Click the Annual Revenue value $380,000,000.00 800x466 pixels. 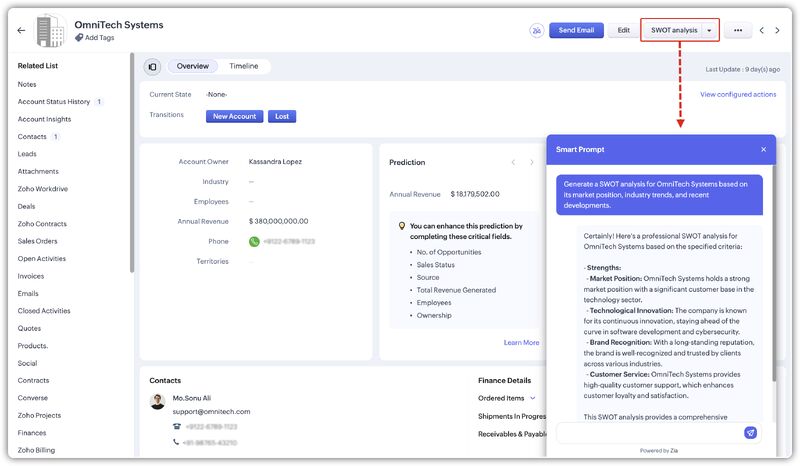pyautogui.click(x=279, y=222)
